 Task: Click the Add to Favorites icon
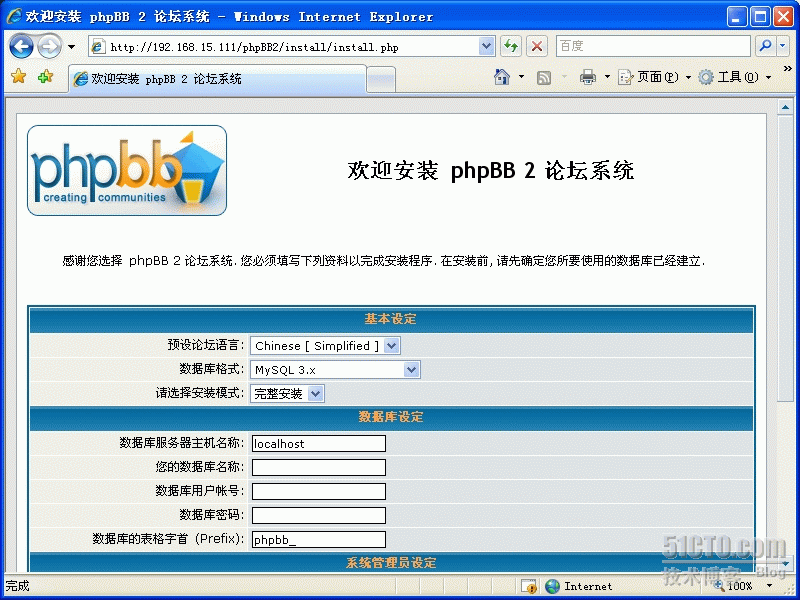coord(45,77)
